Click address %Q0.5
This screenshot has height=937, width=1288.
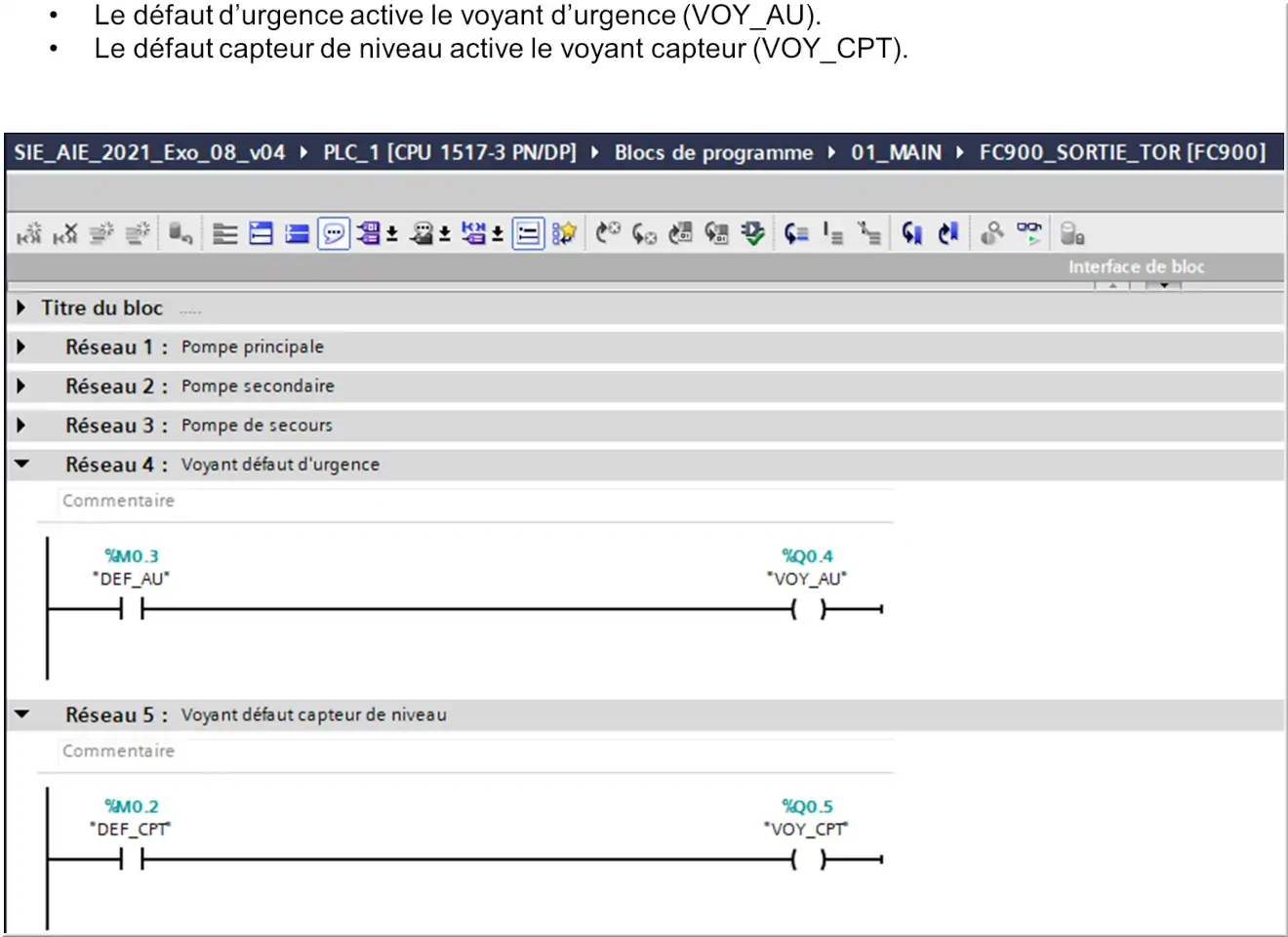tap(807, 806)
